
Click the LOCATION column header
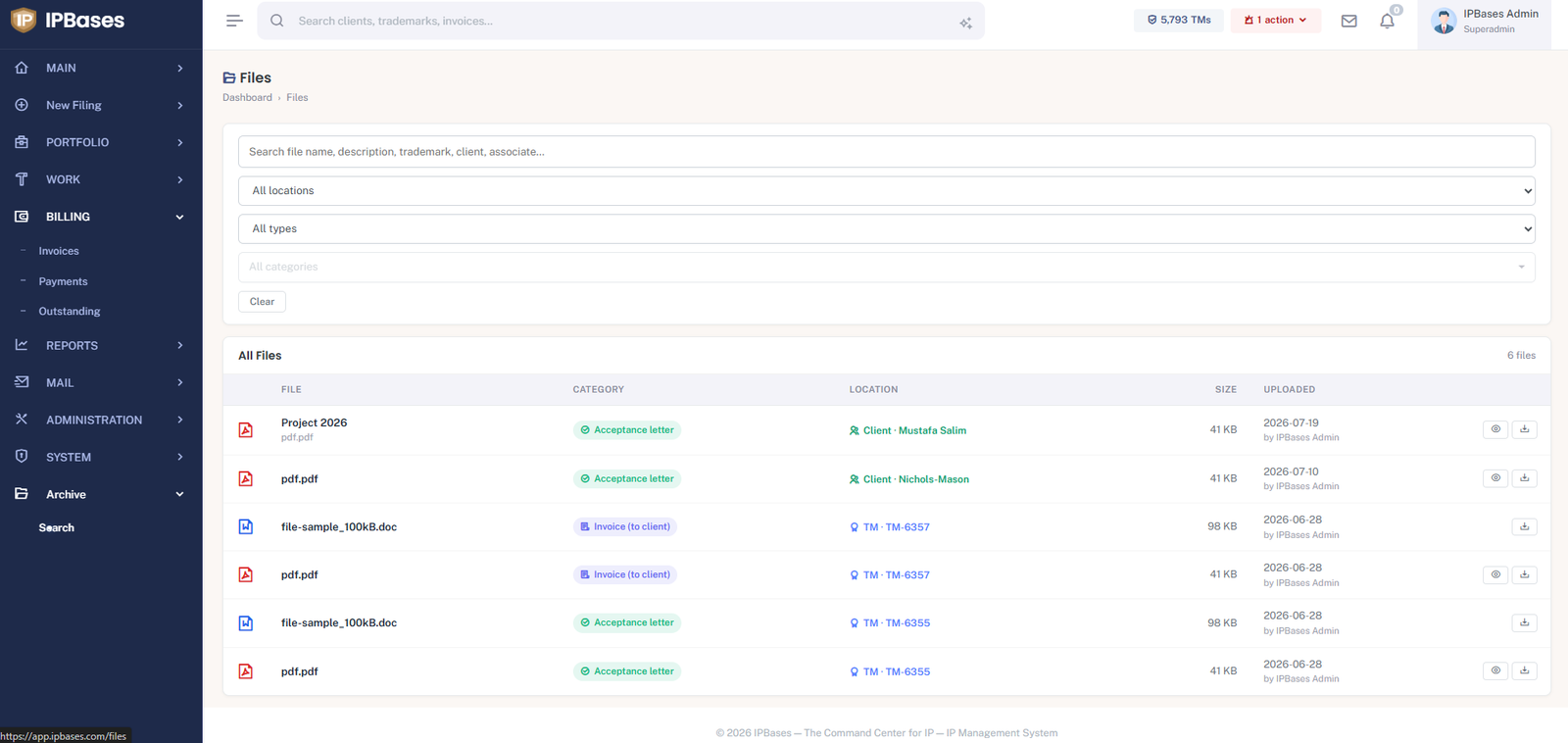[873, 389]
